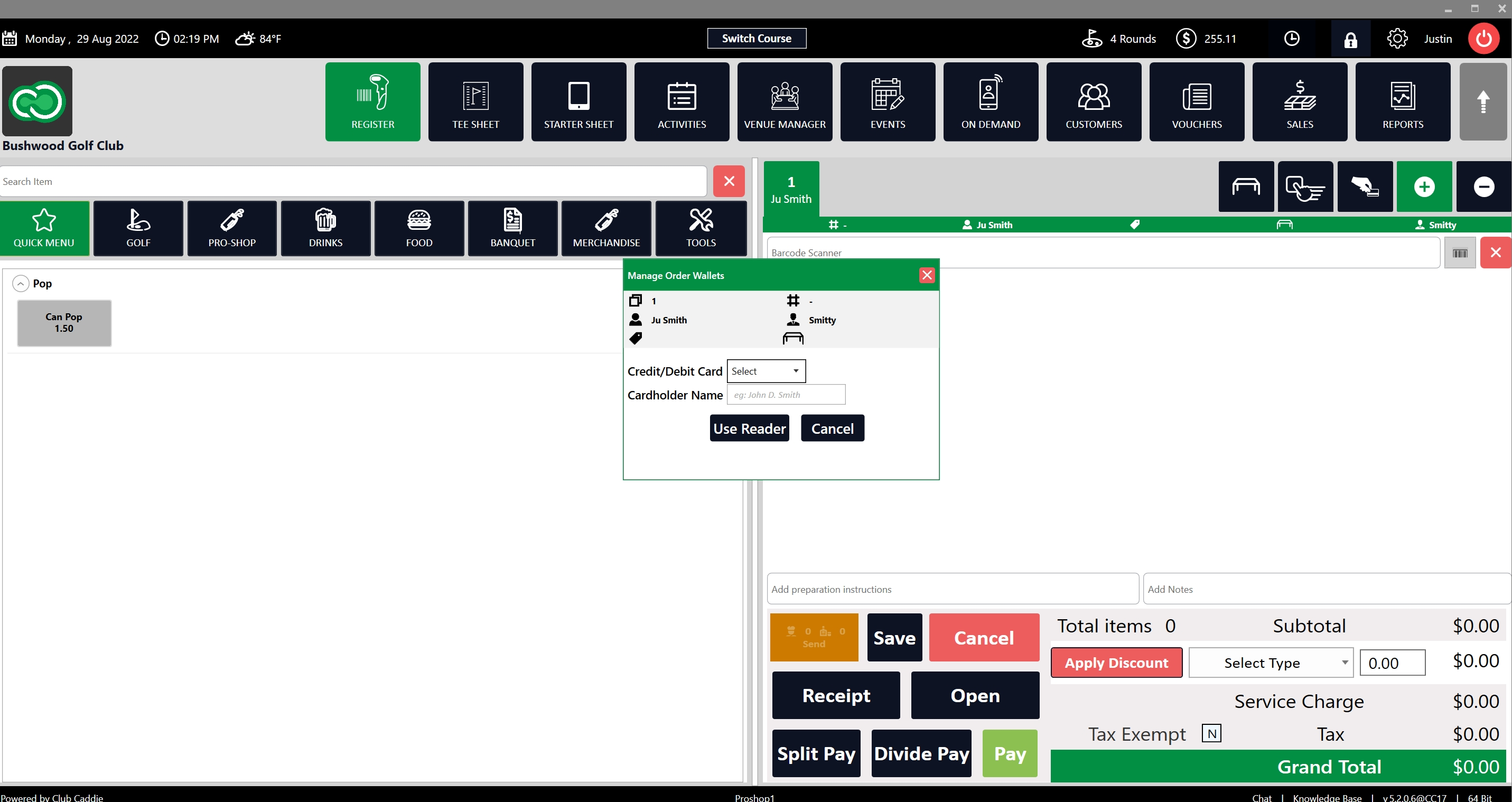Screen dimensions: 1512x802
Task: Click the Use Reader button
Action: click(749, 428)
